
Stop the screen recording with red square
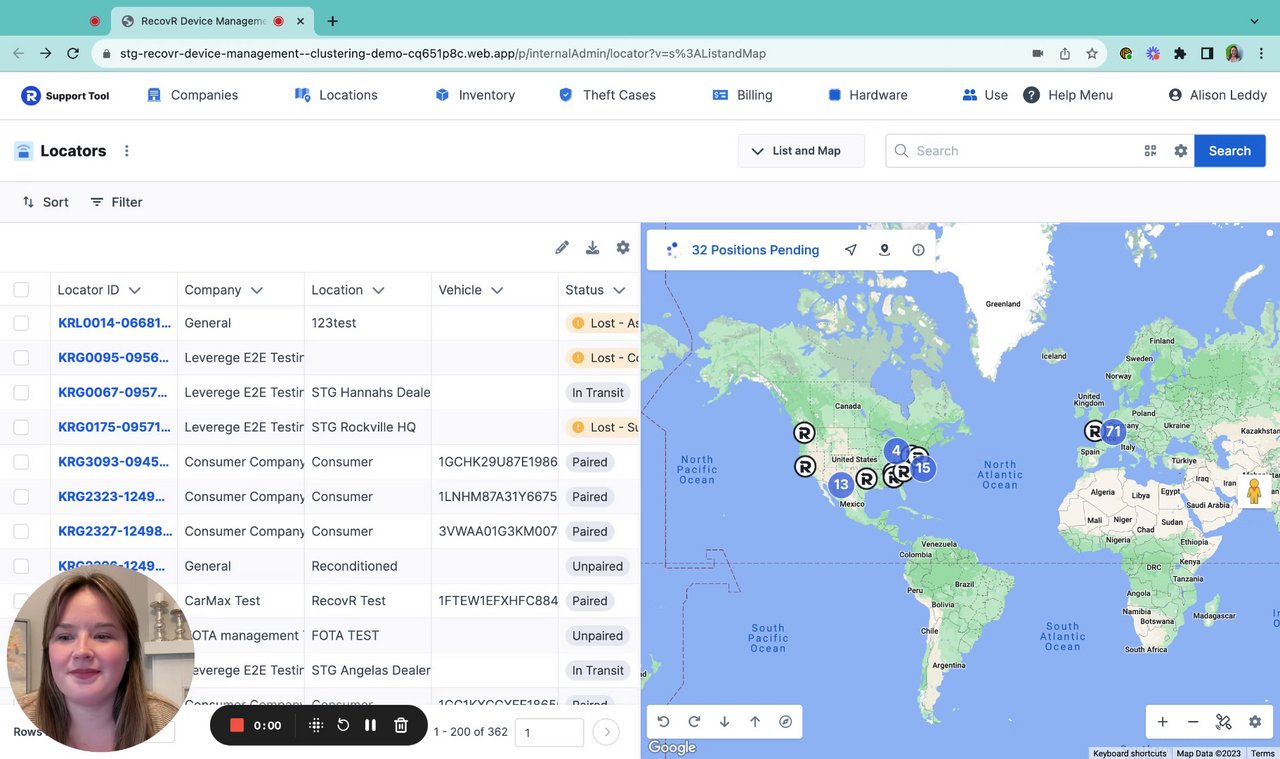pos(237,725)
